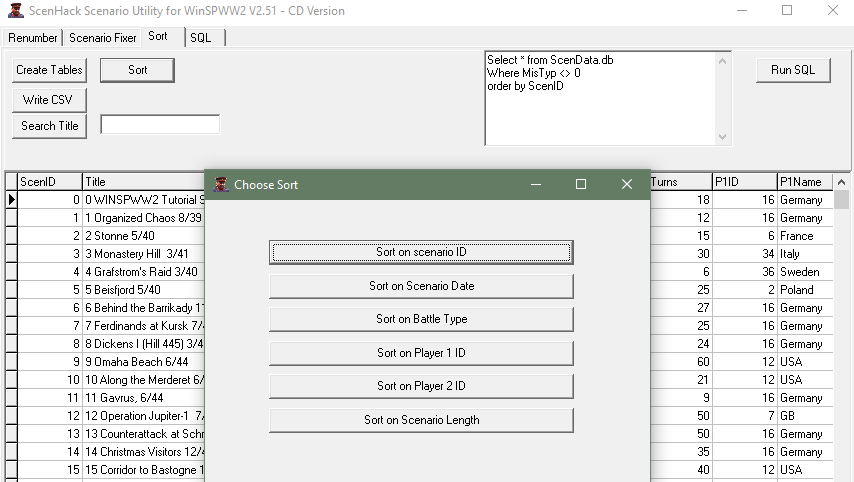Viewport: 854px width, 482px height.
Task: Click the ScenHack app icon in title bar
Action: tap(15, 11)
